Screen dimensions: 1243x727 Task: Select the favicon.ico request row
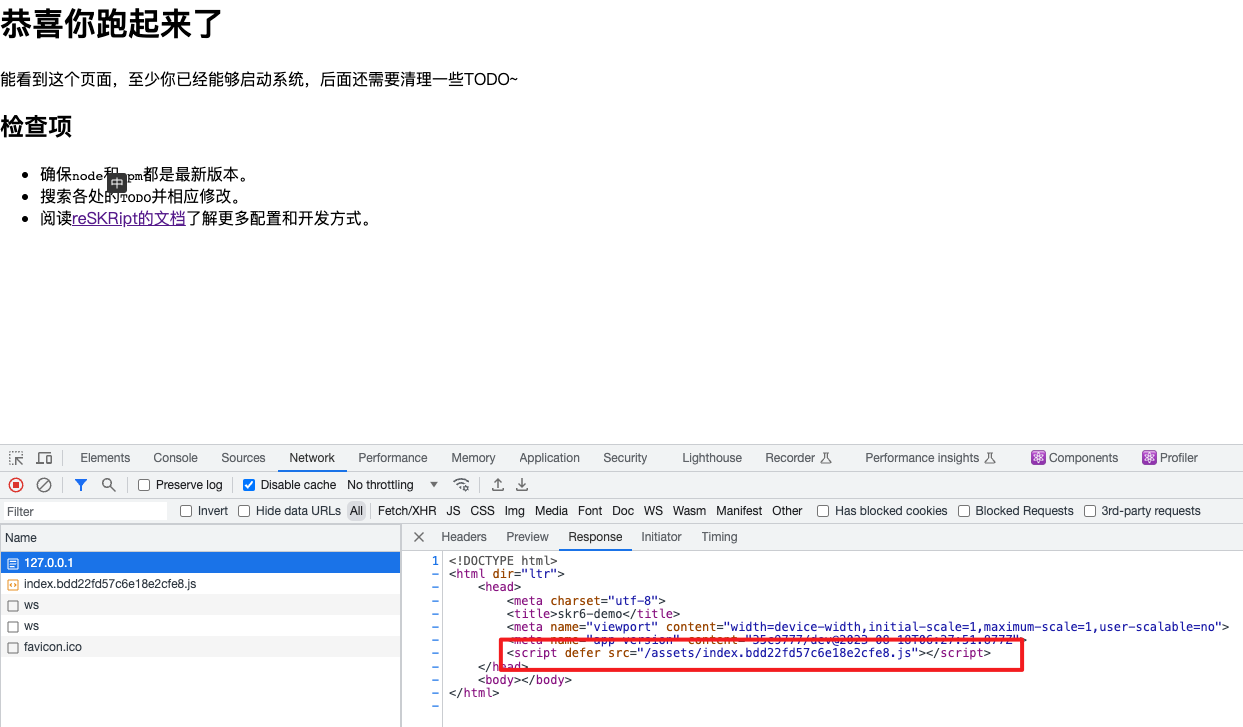tap(200, 647)
